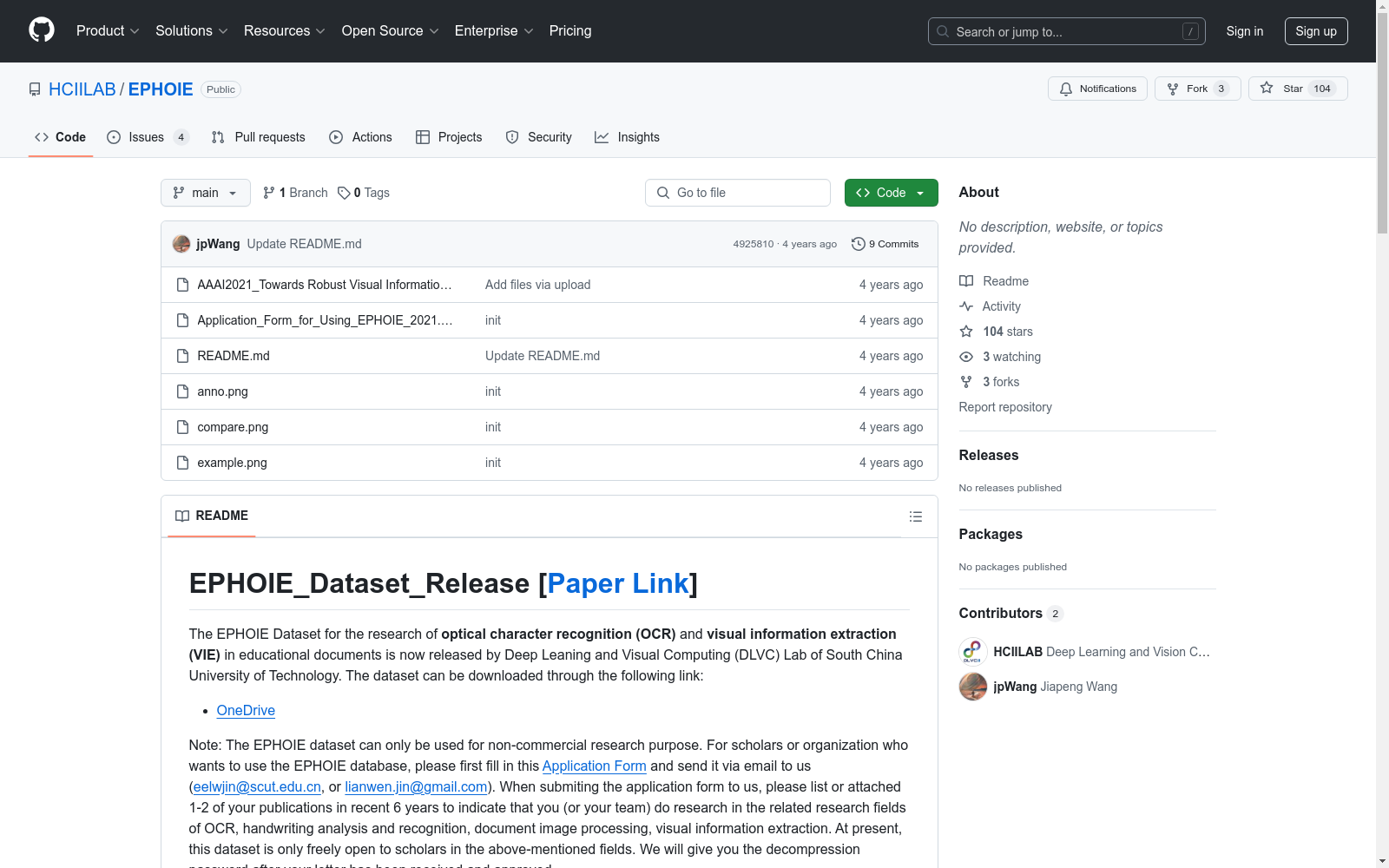The image size is (1389, 868).
Task: Open the Pull requests tab
Action: click(259, 137)
